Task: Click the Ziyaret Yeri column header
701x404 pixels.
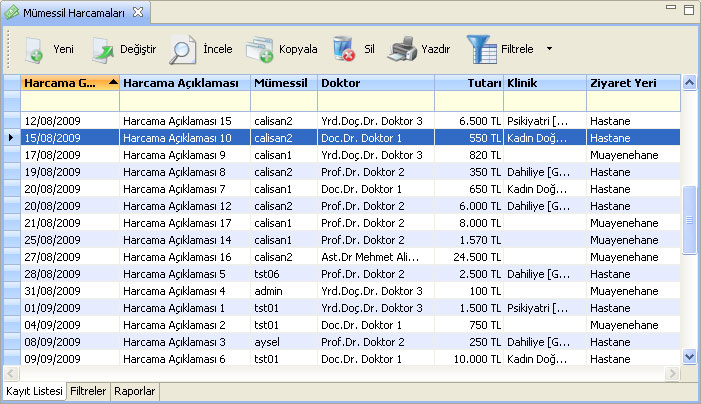Action: (x=632, y=82)
